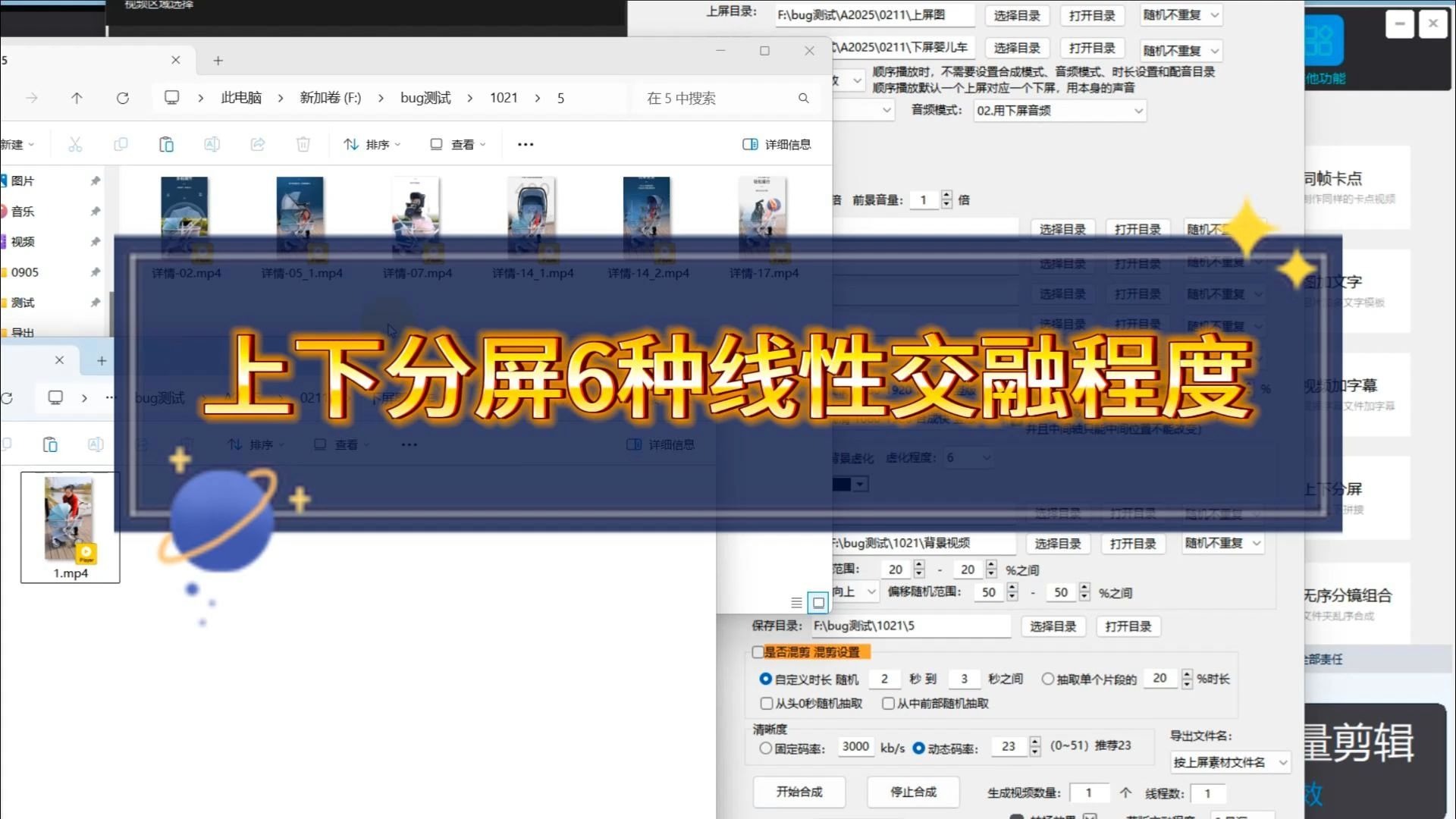The image size is (1456, 819).
Task: Click the up arrow stepper for 前景音量
Action: 946,196
